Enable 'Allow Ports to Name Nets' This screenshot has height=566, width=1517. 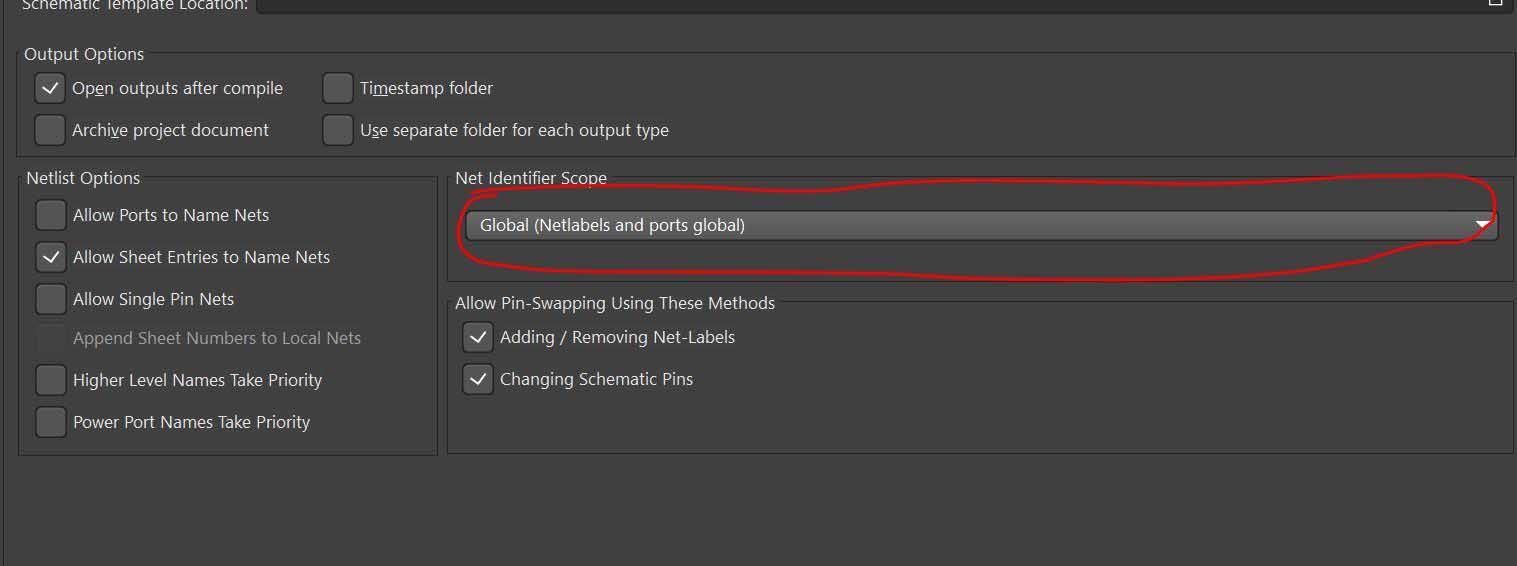click(x=51, y=216)
